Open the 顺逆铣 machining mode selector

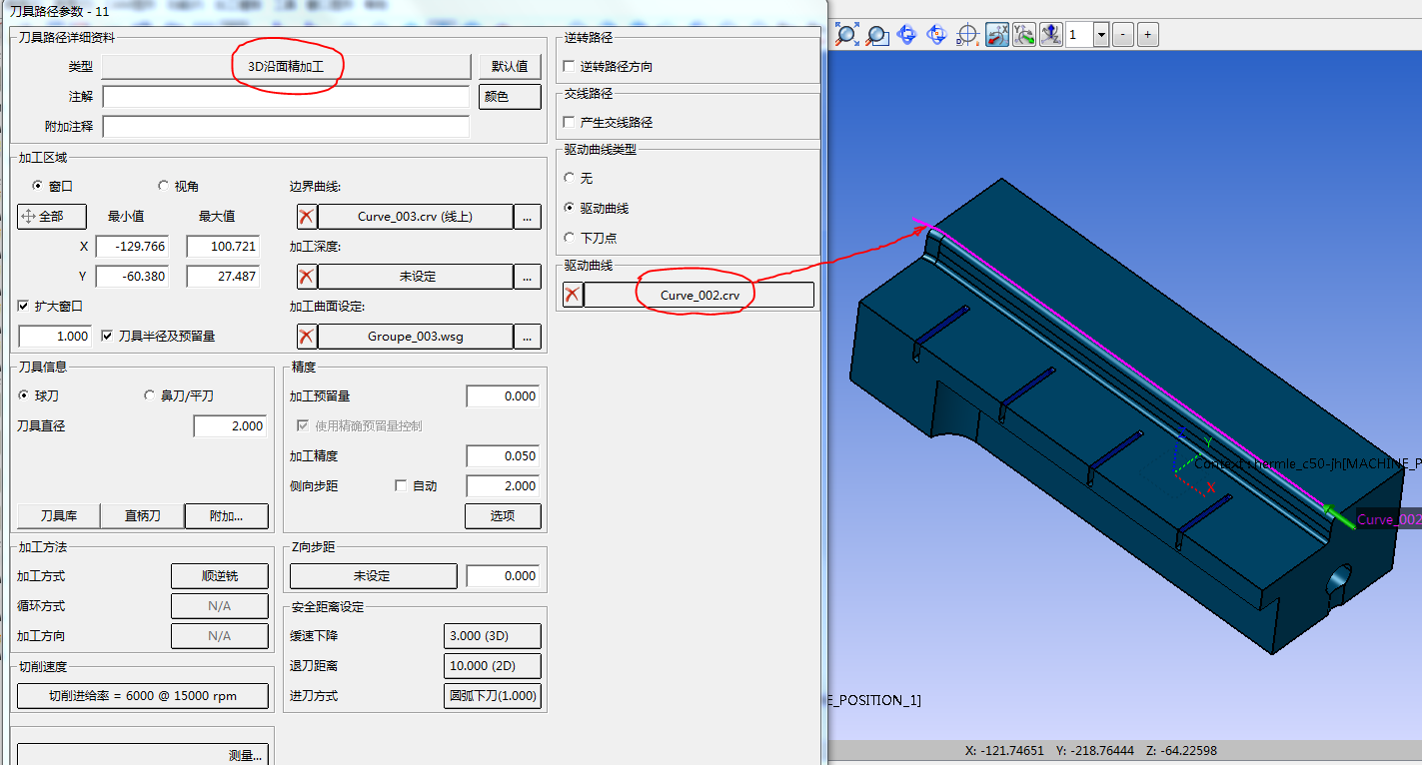[219, 576]
